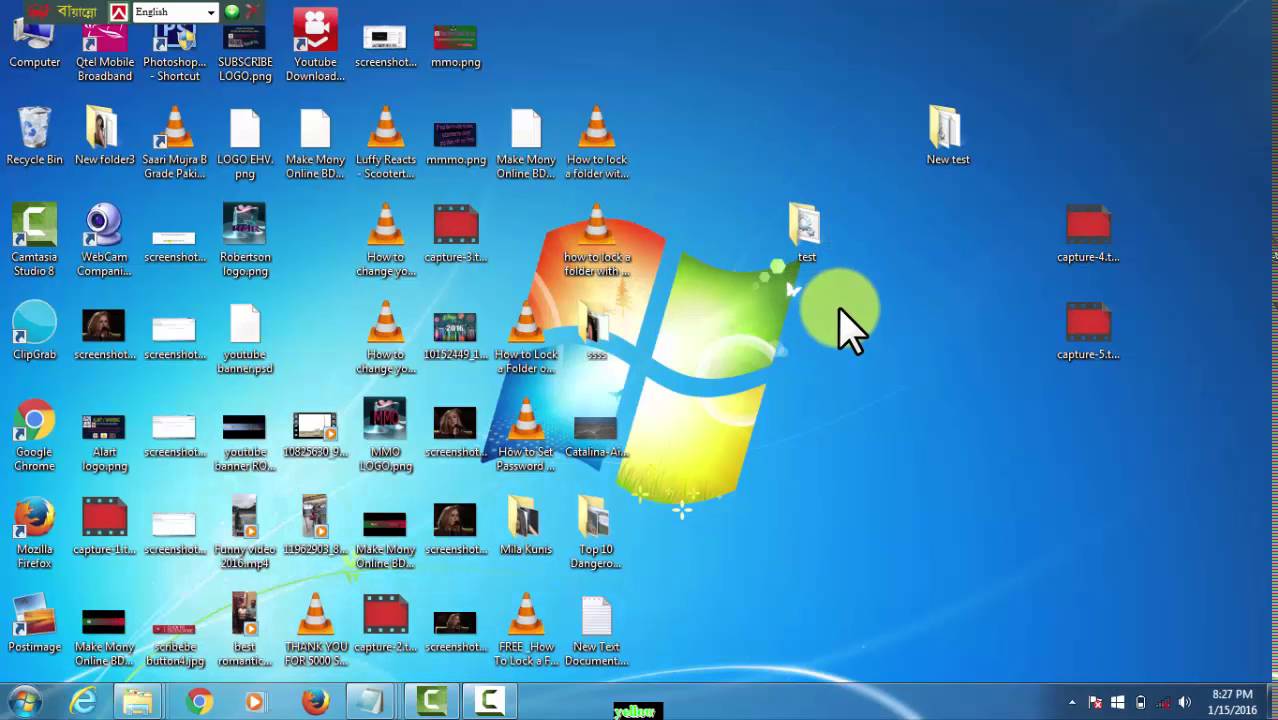Launch Camtasia Studio 8 from desktop

tap(34, 240)
